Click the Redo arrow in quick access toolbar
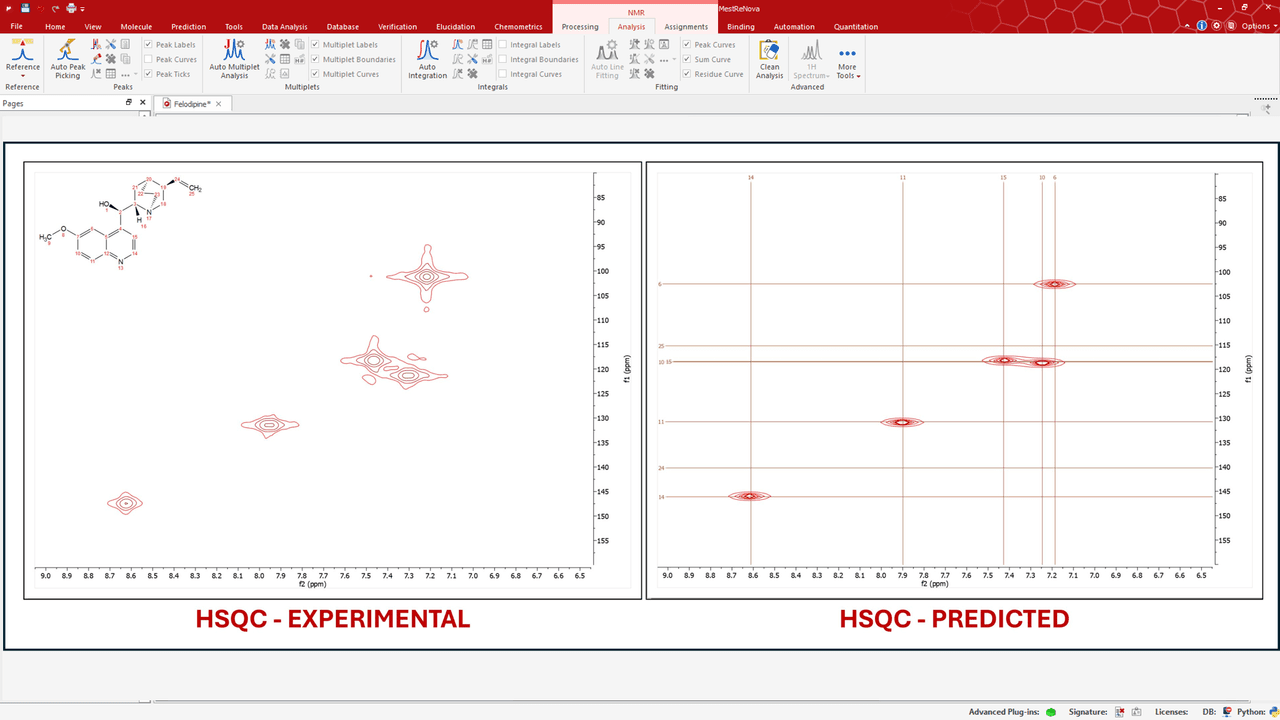 [x=56, y=7]
